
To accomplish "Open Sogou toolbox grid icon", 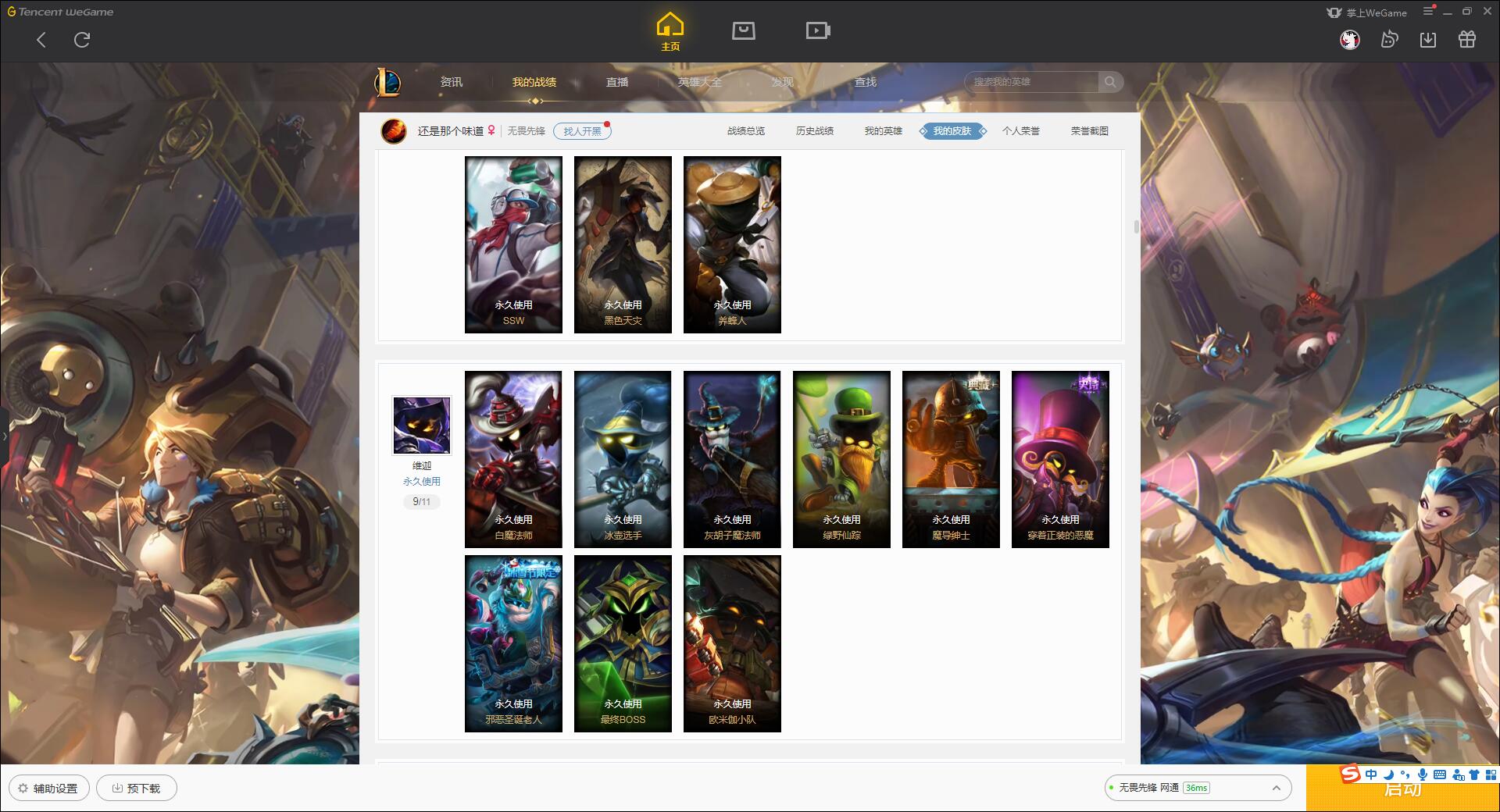I will [x=1491, y=775].
